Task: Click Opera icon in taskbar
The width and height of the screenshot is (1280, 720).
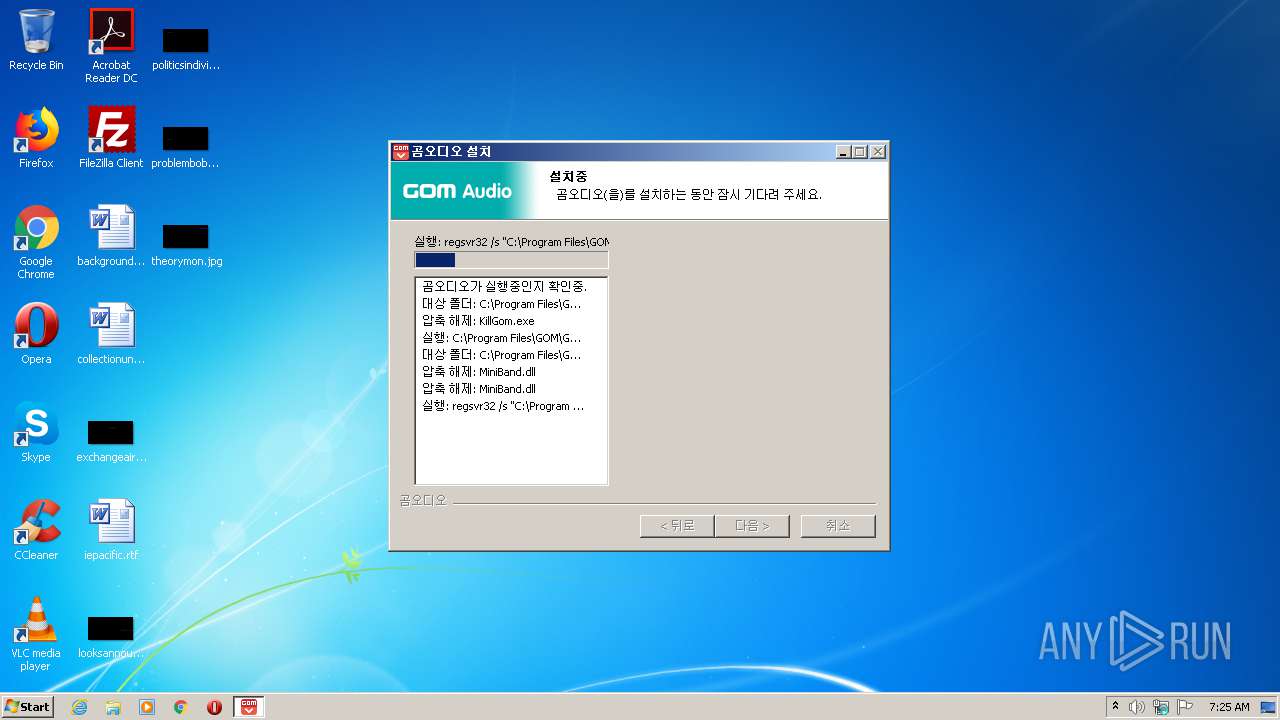Action: 214,707
